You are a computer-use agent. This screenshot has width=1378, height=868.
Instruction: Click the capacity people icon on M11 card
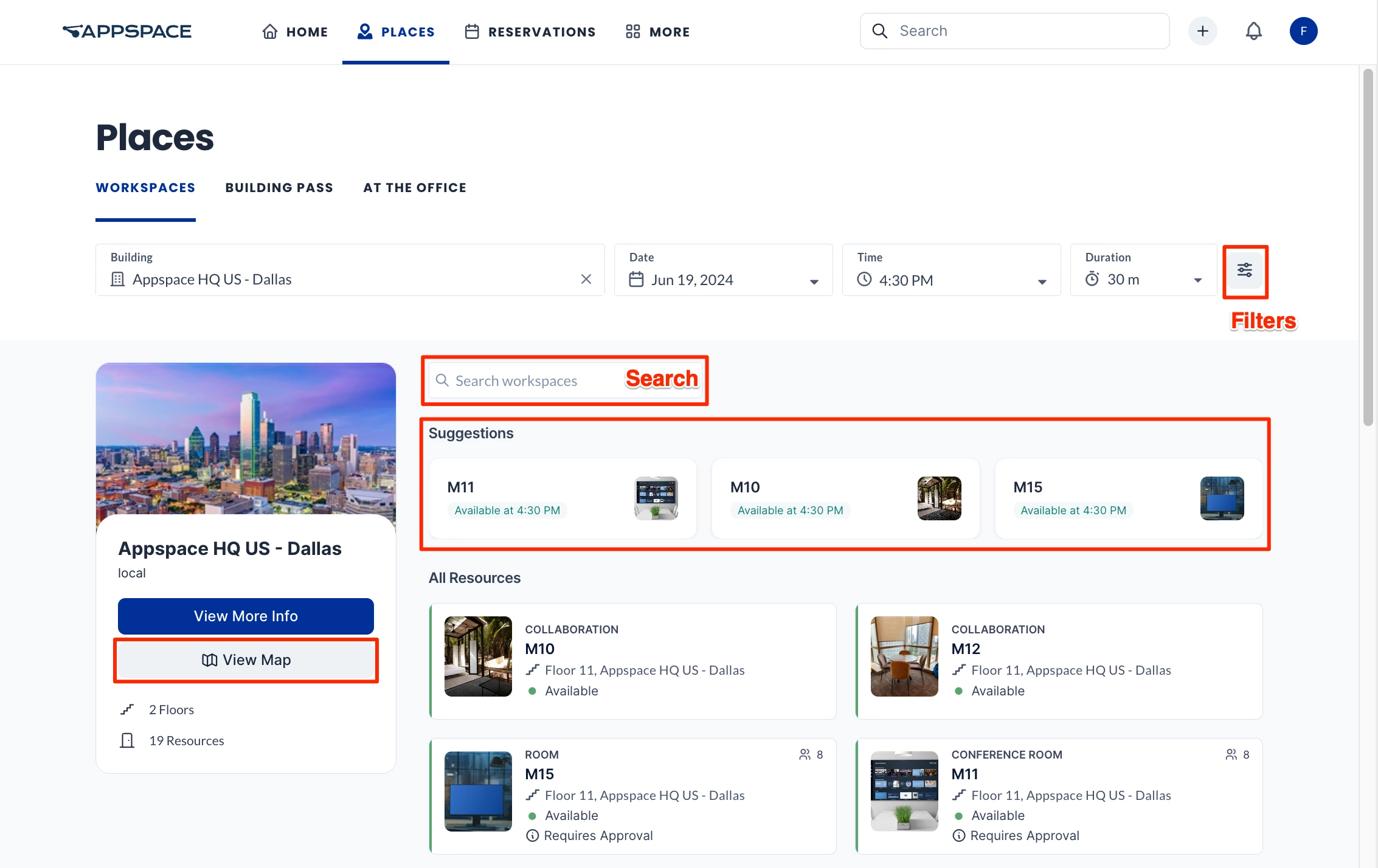click(1231, 754)
